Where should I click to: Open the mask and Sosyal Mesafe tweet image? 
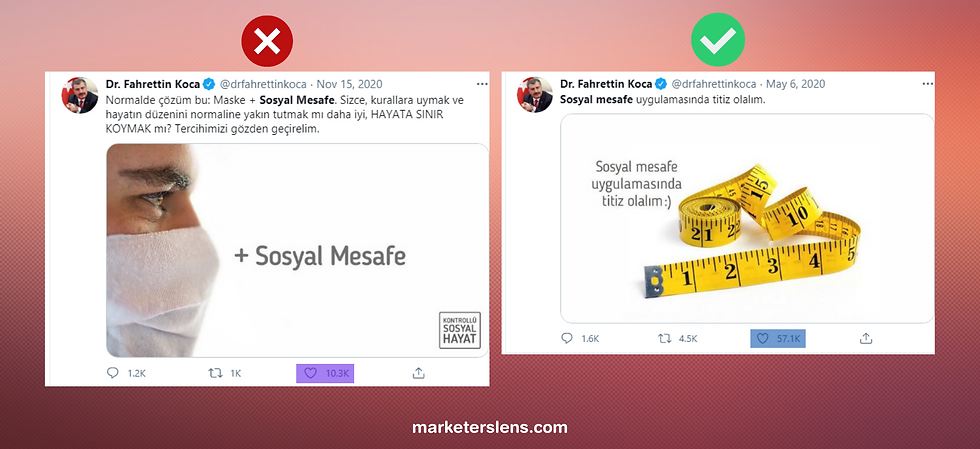[x=298, y=250]
